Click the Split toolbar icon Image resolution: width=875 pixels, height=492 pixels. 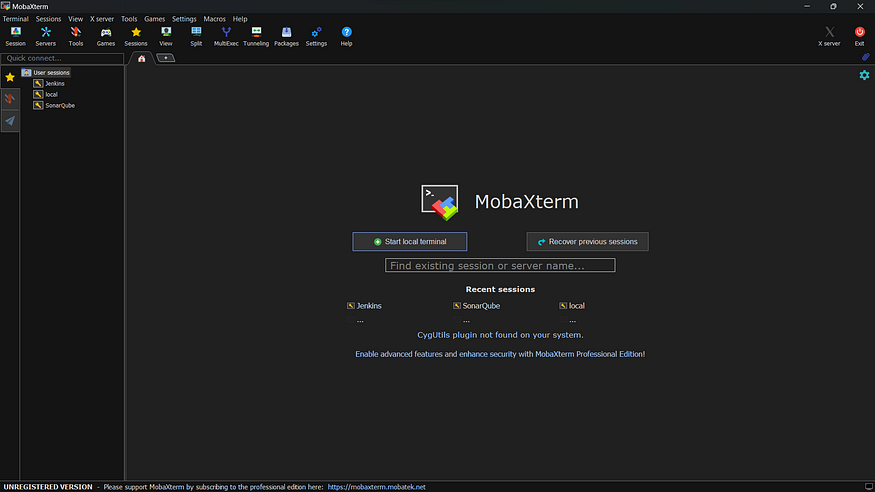click(196, 36)
